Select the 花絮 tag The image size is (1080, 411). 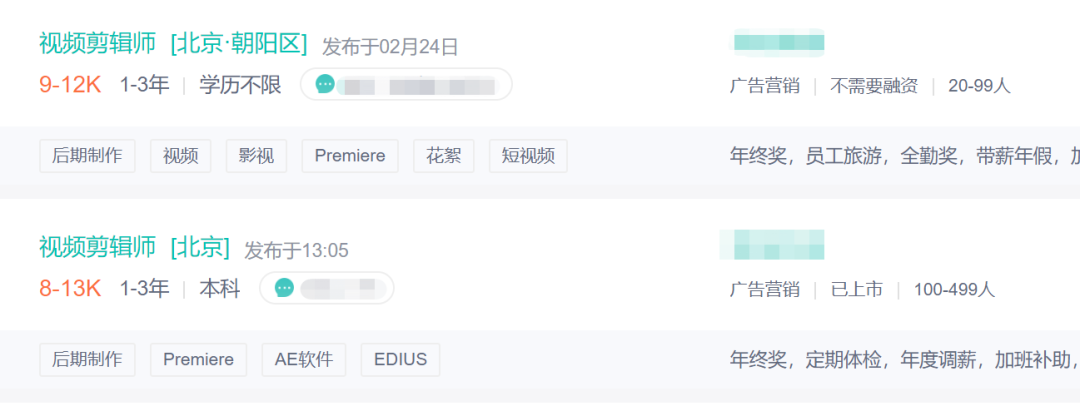point(444,156)
